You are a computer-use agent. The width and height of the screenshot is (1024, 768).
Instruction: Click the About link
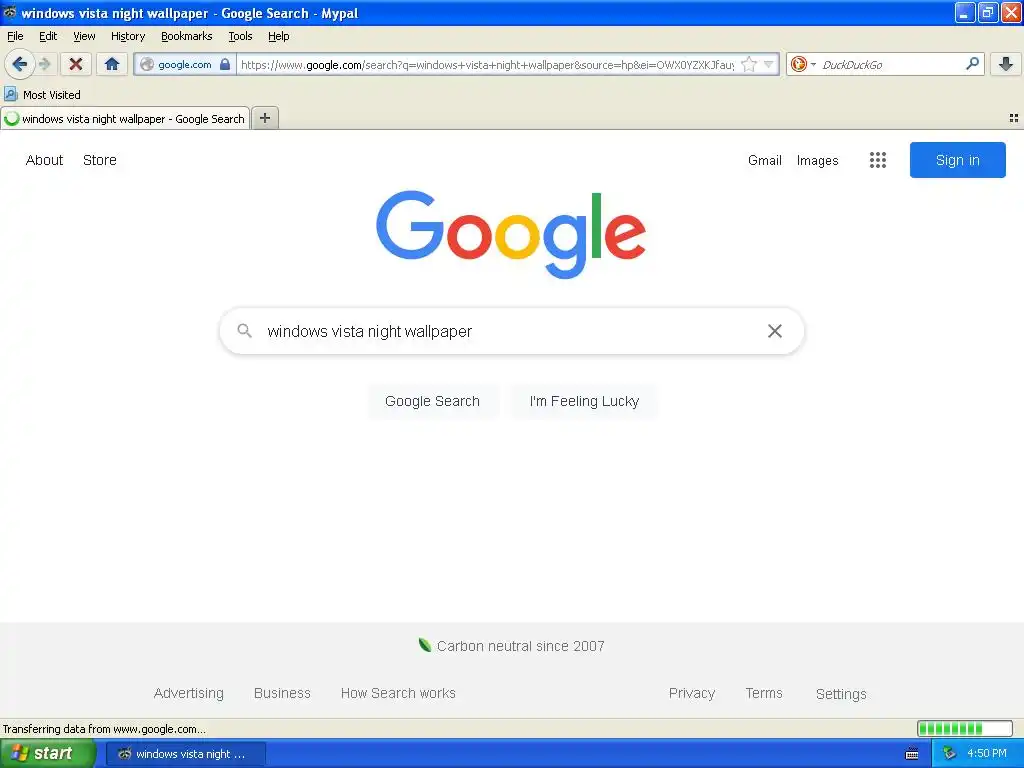44,160
